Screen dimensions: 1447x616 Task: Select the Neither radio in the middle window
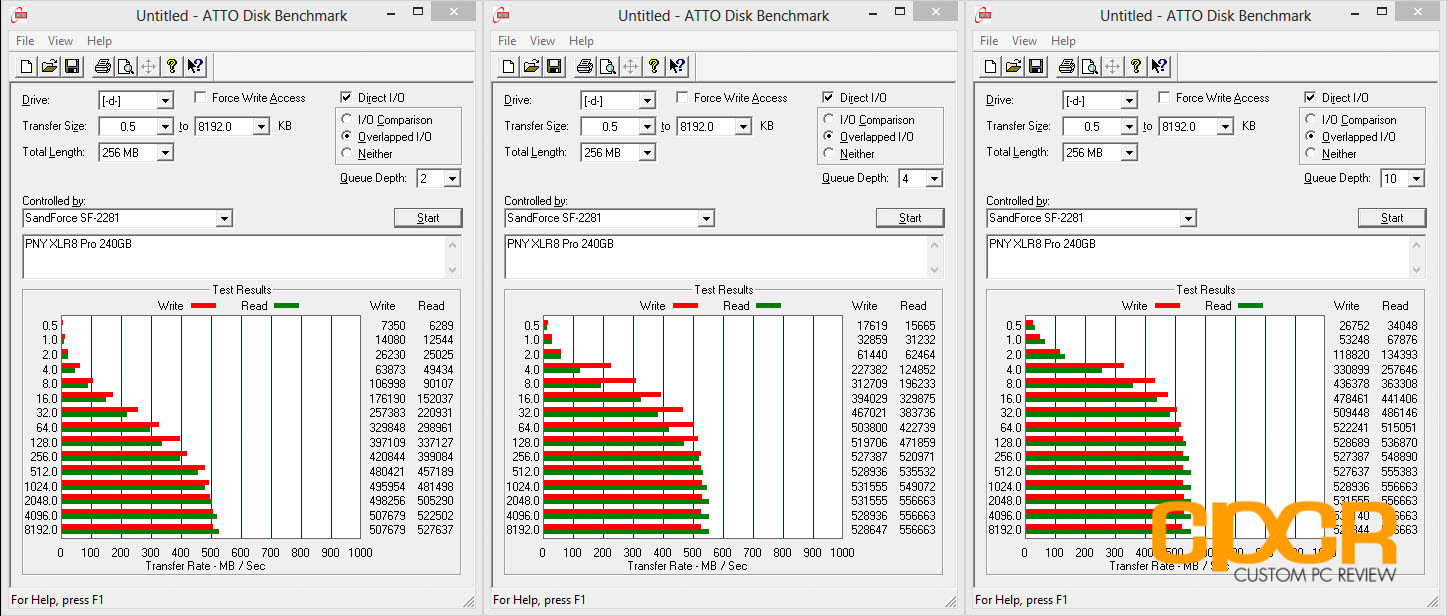click(829, 154)
